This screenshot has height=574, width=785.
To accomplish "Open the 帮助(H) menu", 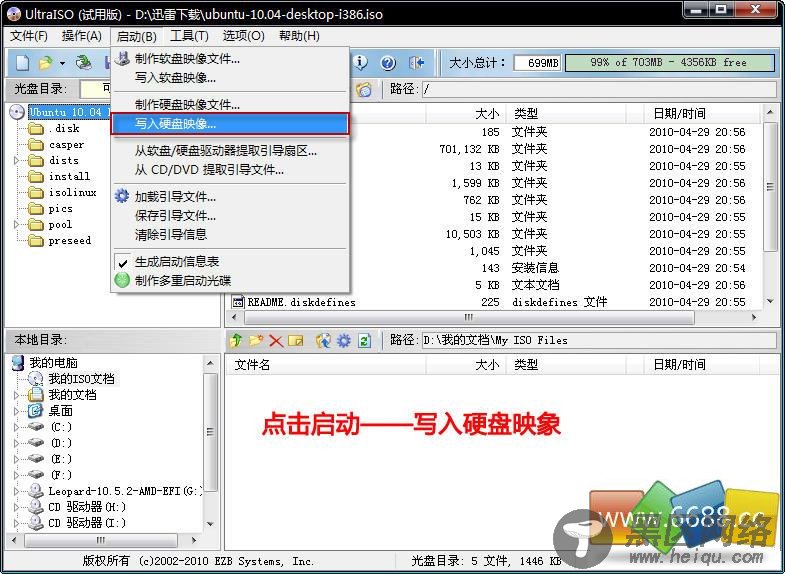I will 299,36.
